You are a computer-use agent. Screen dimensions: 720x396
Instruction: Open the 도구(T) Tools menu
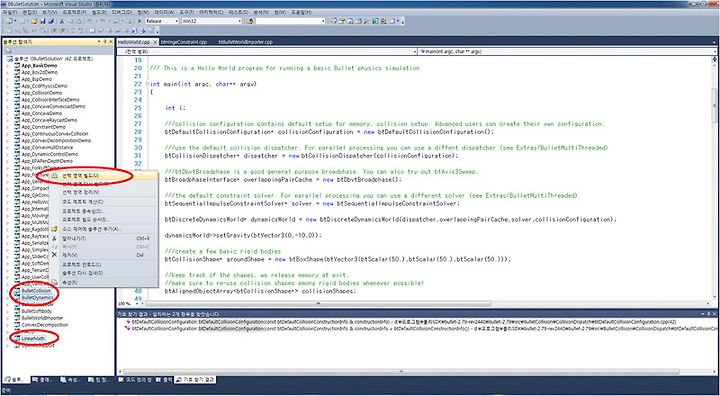coord(187,12)
